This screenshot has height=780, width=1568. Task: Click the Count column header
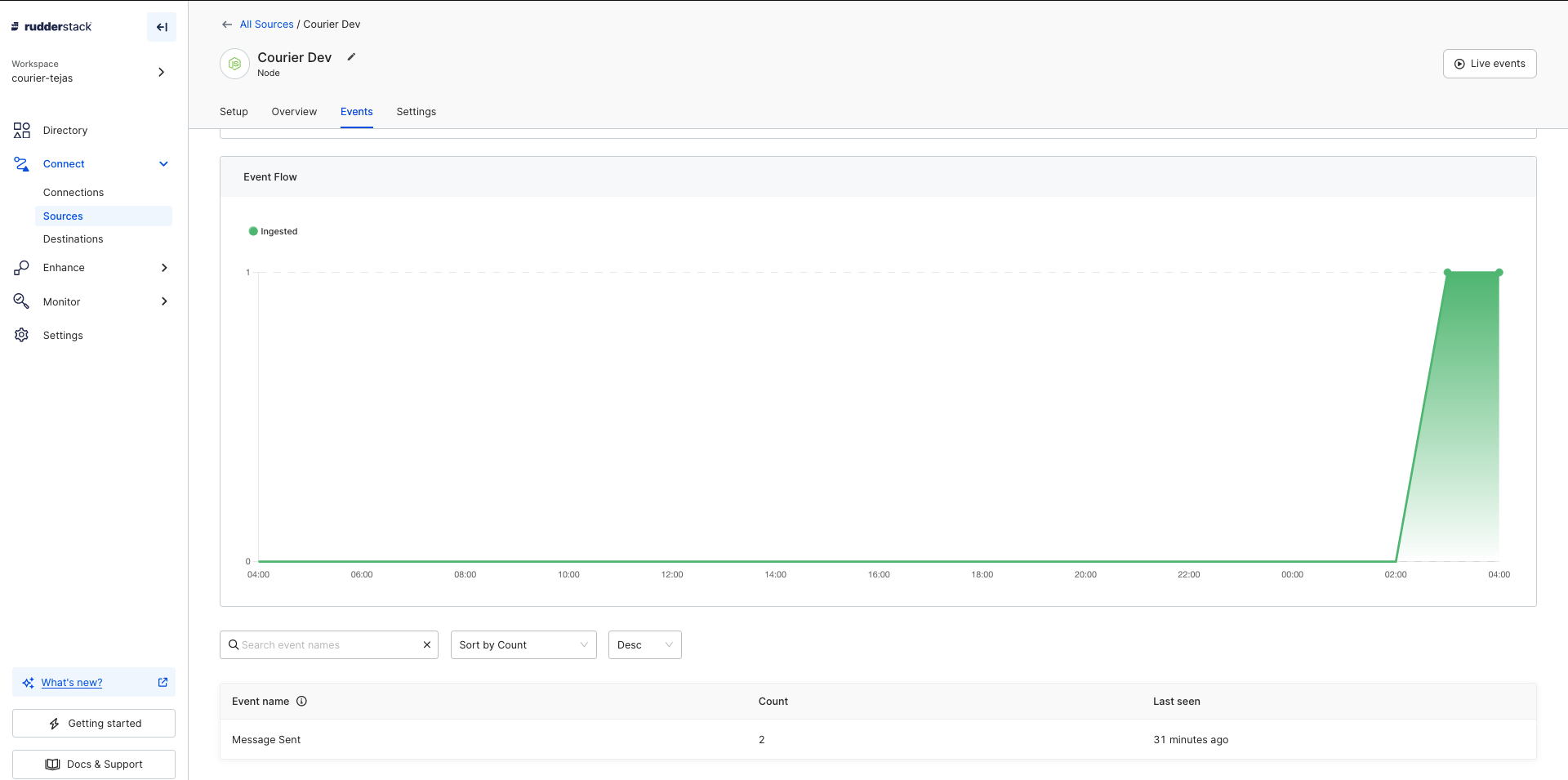point(773,702)
